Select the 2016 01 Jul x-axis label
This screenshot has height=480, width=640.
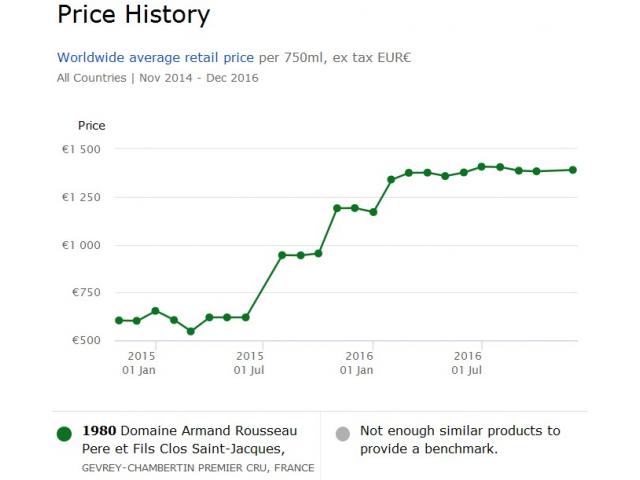click(x=468, y=362)
